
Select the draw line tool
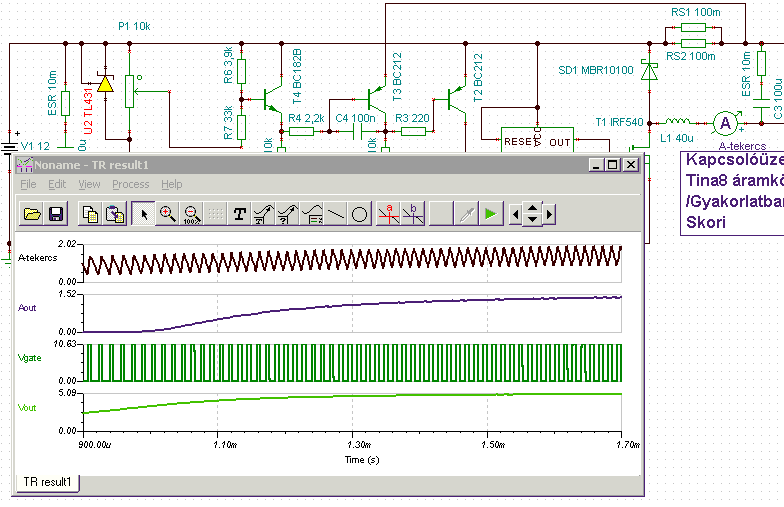[x=335, y=213]
